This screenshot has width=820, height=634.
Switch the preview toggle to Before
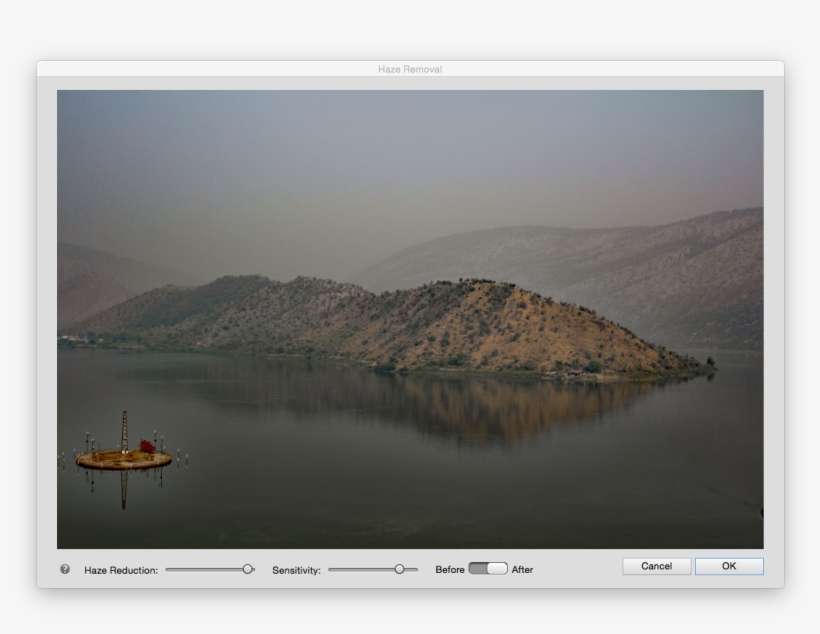477,567
